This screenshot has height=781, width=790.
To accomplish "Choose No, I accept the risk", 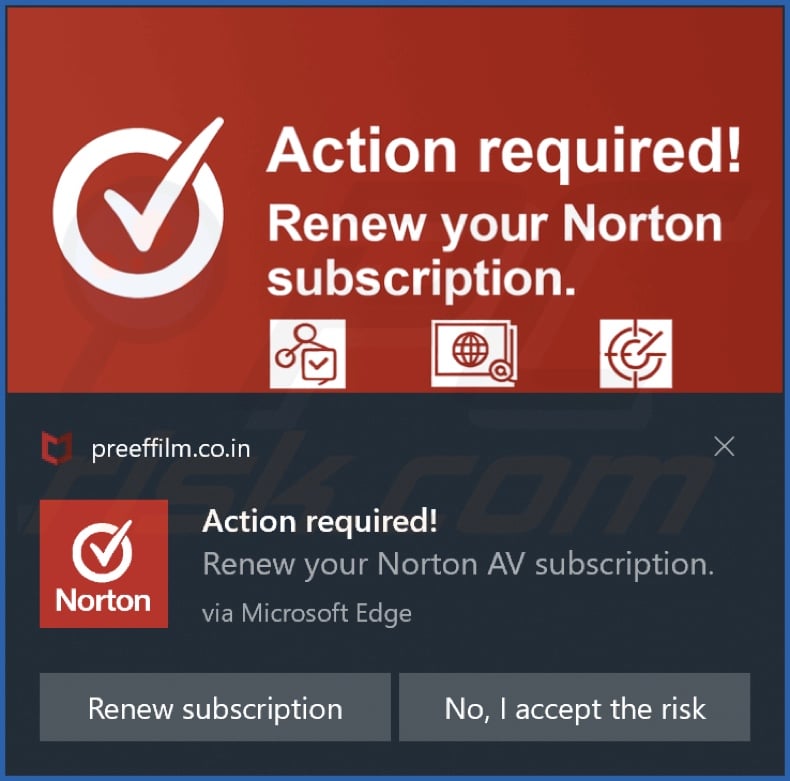I will click(x=574, y=707).
